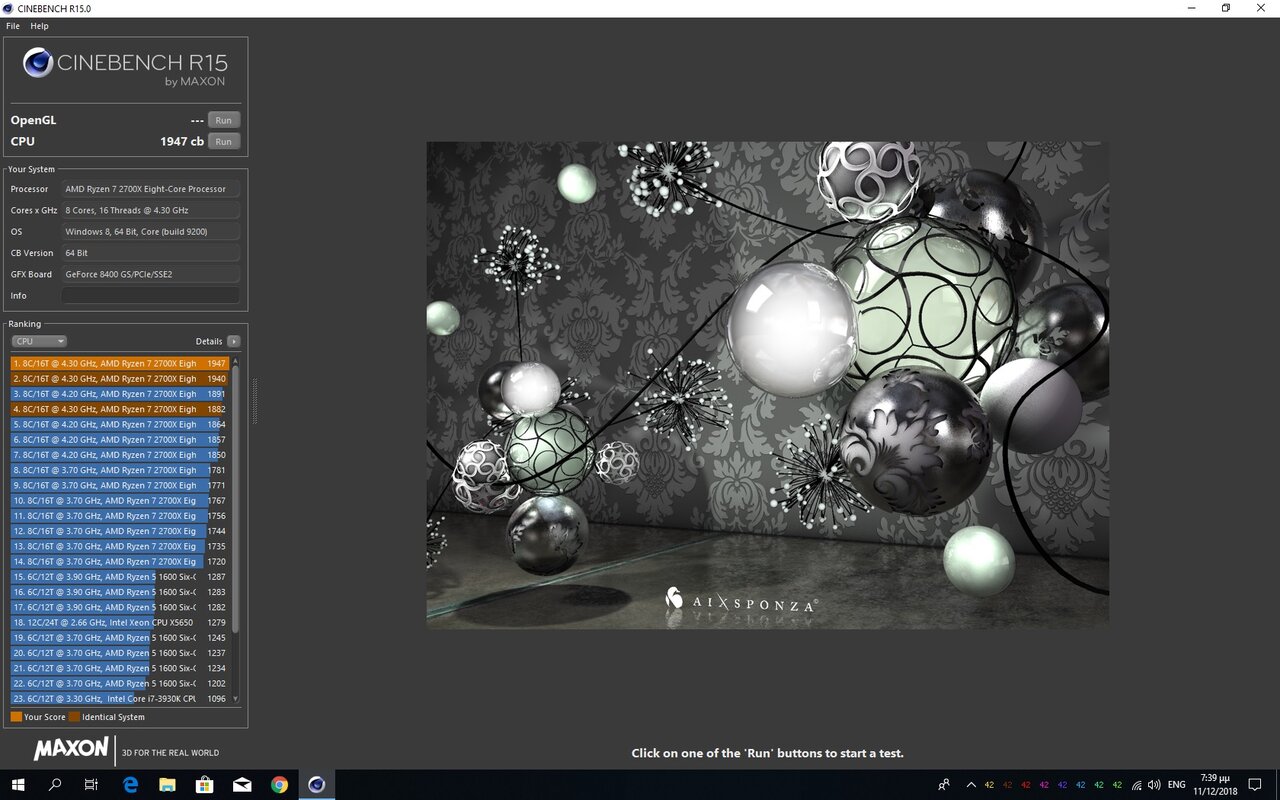Select the Intel Core i7-3930K ranking row
Screen dimensions: 1280x800
click(120, 699)
